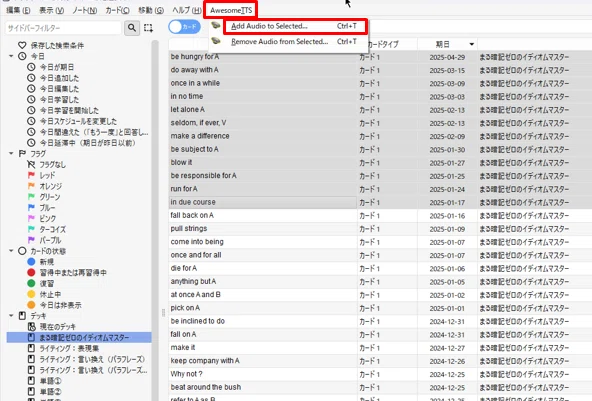
Task: Select the "make a difference" row
Action: click(380, 136)
